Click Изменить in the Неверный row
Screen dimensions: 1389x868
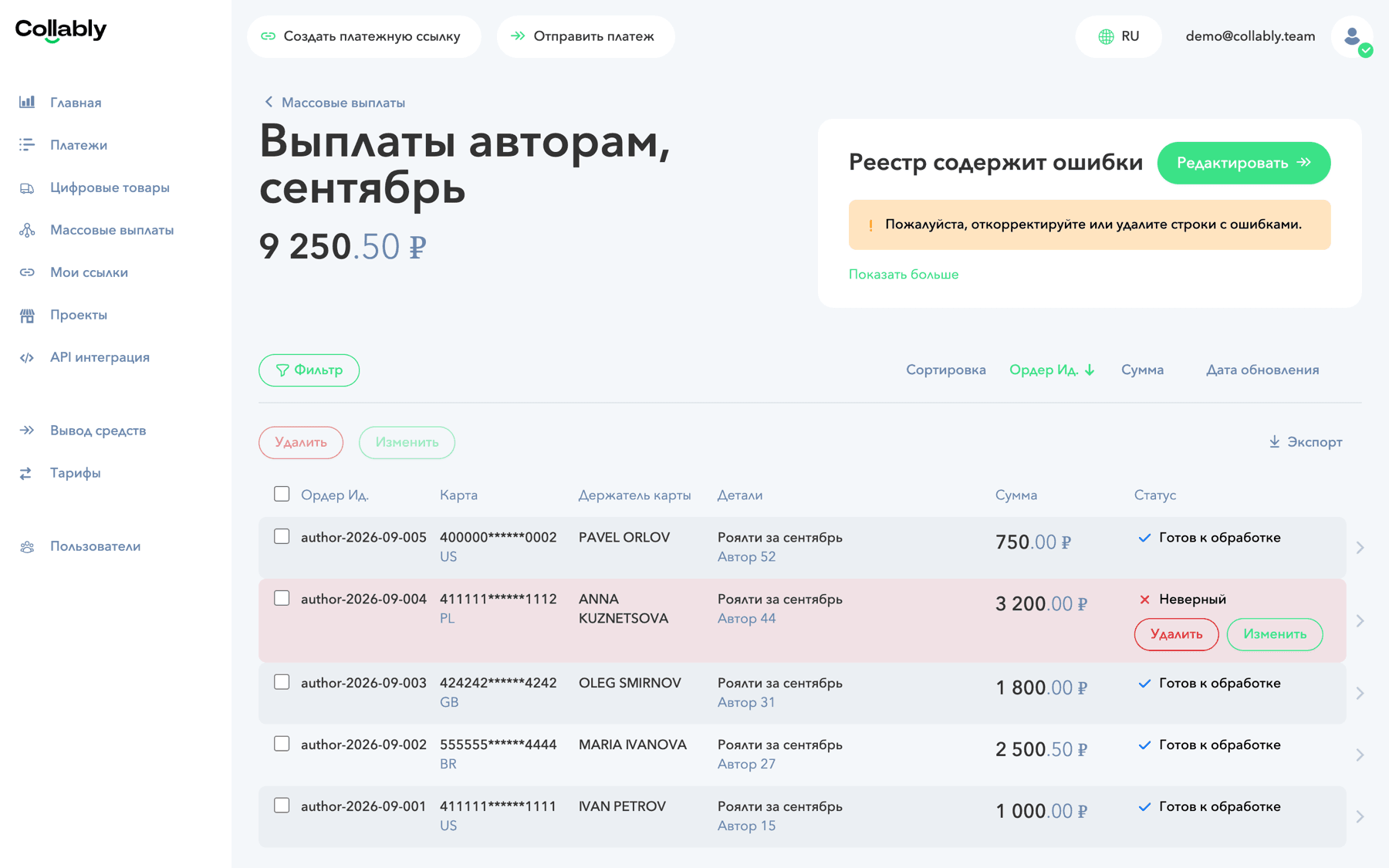pyautogui.click(x=1274, y=634)
